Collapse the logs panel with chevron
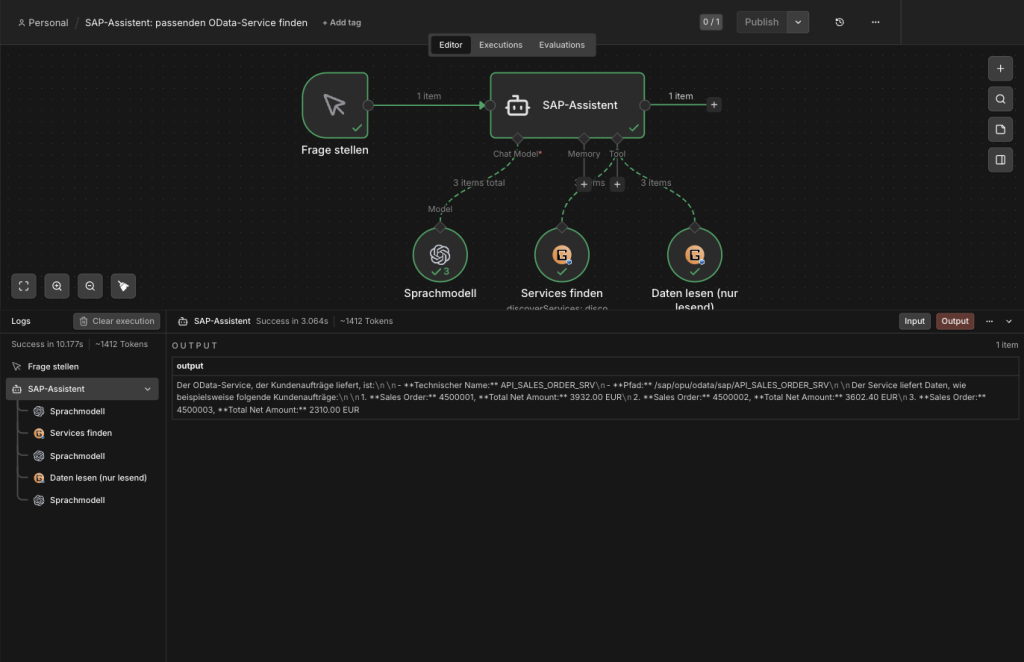 [x=1009, y=321]
